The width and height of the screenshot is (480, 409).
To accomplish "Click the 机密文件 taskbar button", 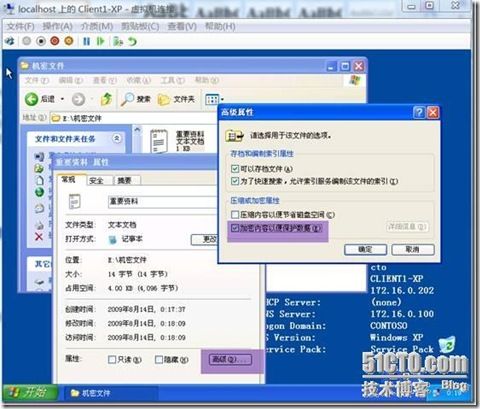I will (x=110, y=393).
